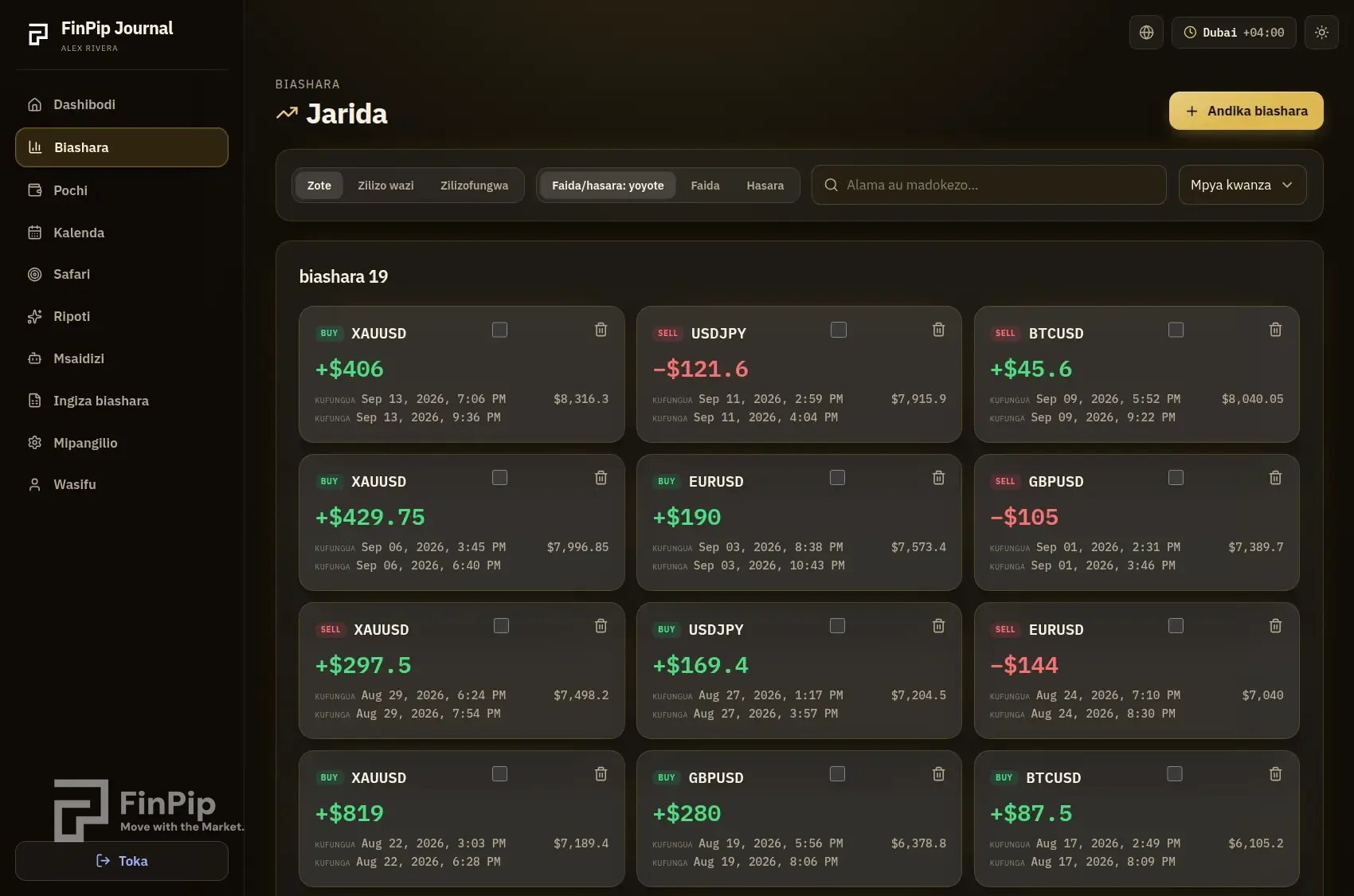Click the Toka logout button
1354x896 pixels.
click(122, 861)
